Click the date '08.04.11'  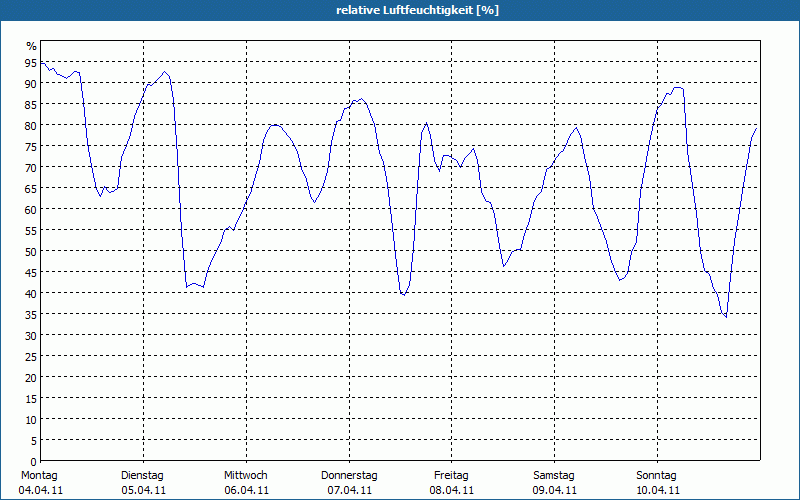pyautogui.click(x=452, y=490)
